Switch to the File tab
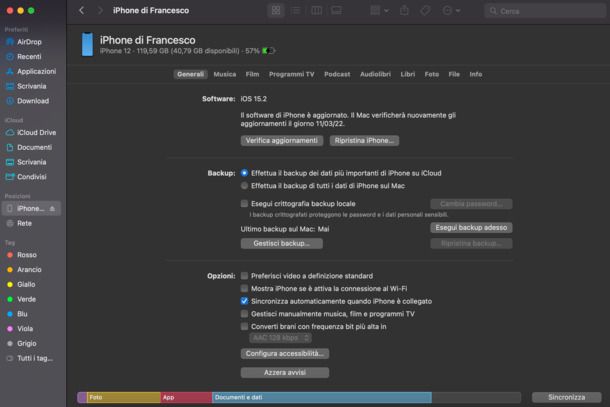The image size is (610, 407). (x=454, y=74)
